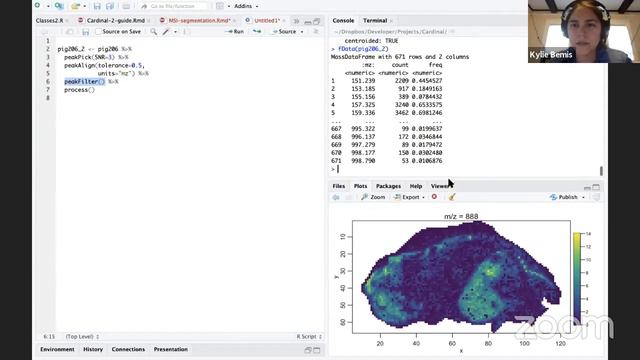
Task: Click the New File icon
Action: (x=38, y=6)
